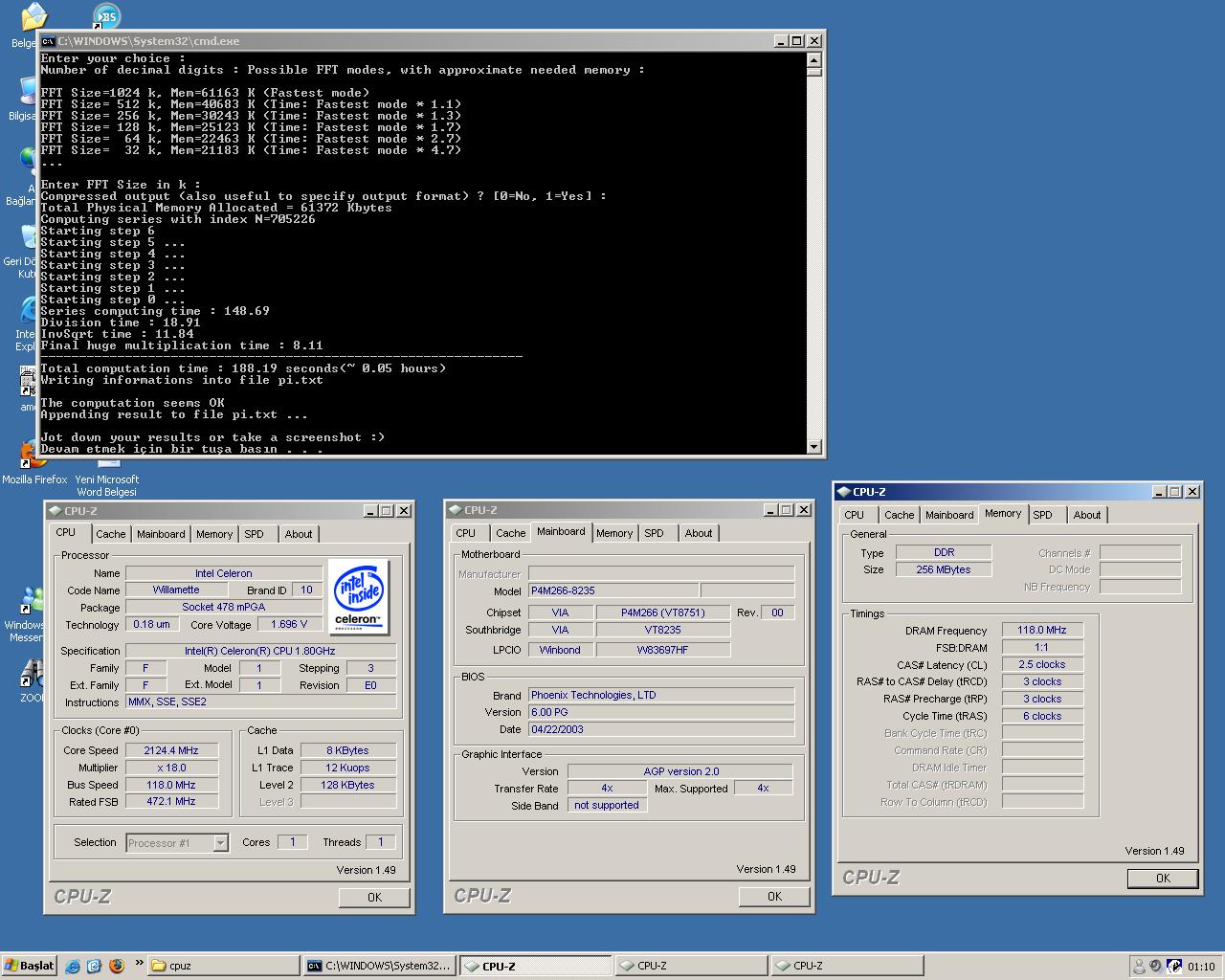
Task: Switch to Cache tab in CPU window
Action: click(x=110, y=534)
